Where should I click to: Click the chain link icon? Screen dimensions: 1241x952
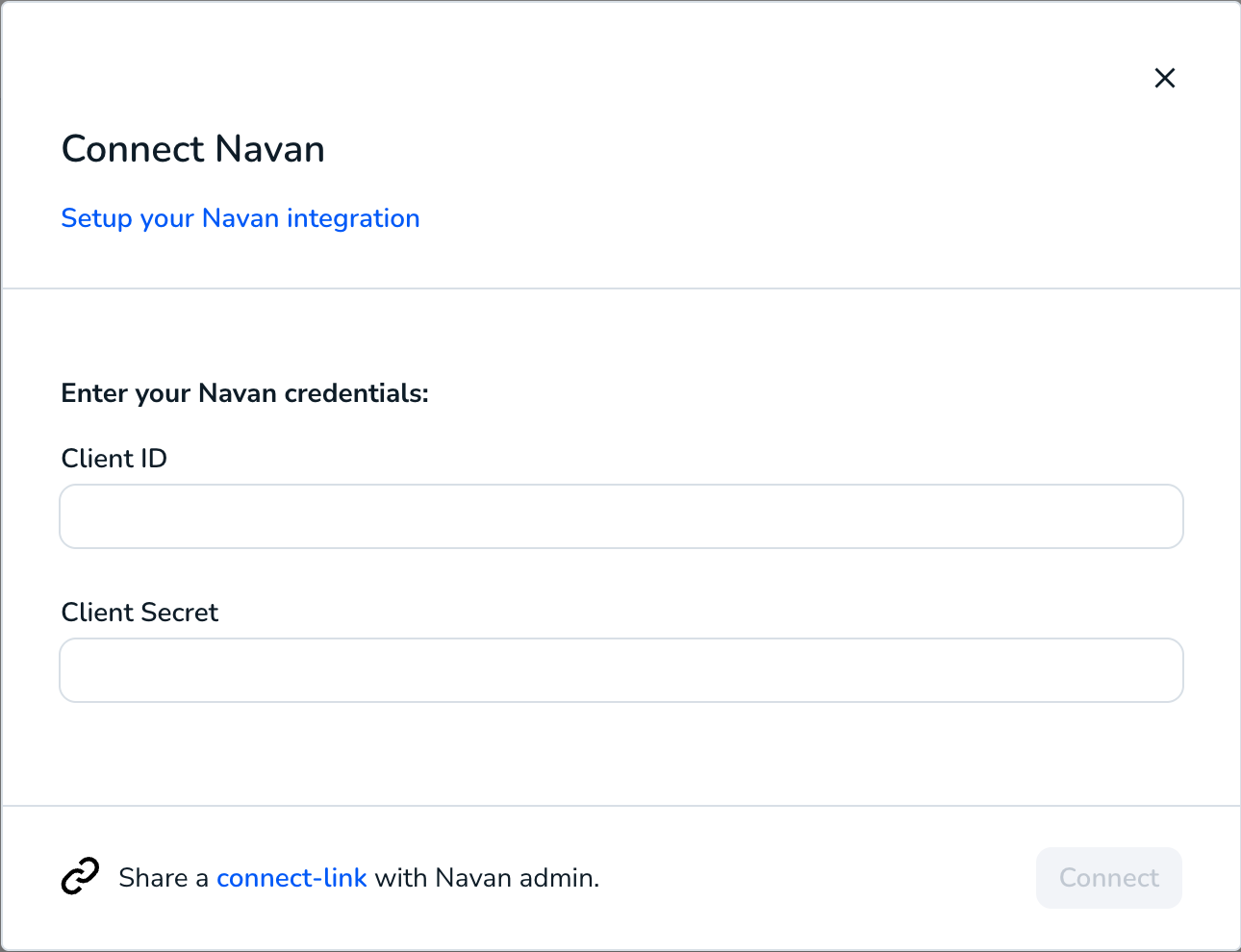pyautogui.click(x=81, y=876)
